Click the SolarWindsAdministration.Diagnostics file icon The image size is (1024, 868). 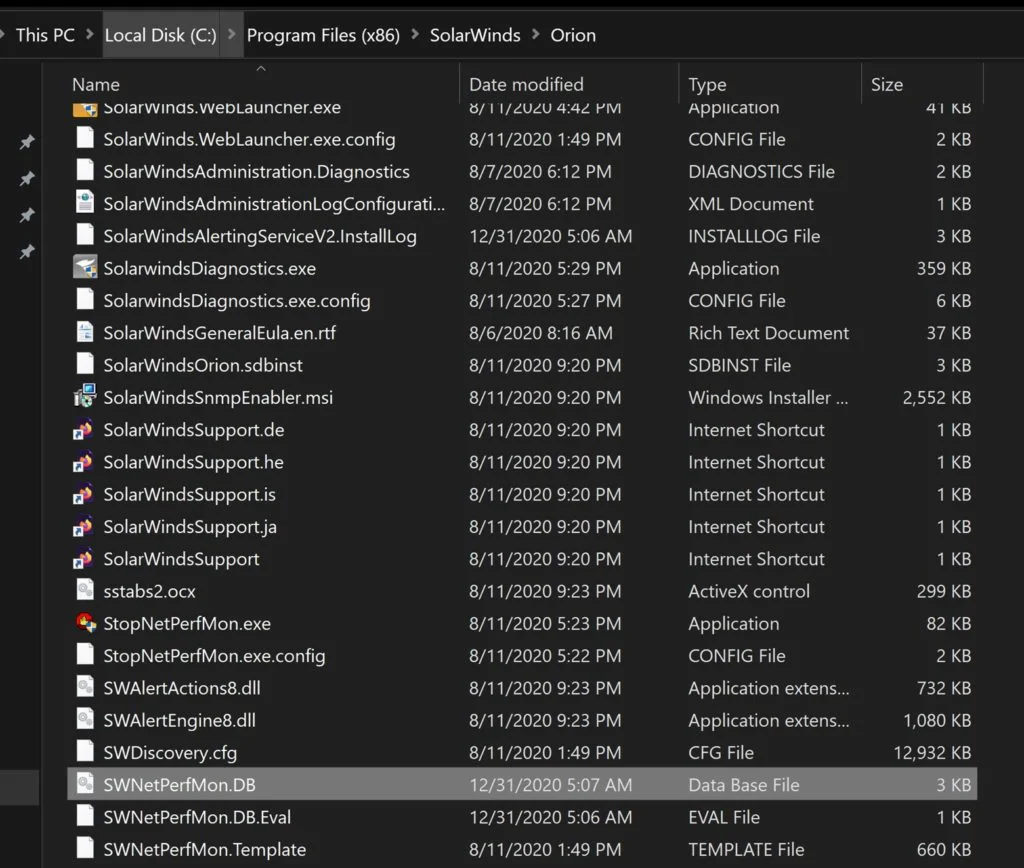(x=85, y=170)
